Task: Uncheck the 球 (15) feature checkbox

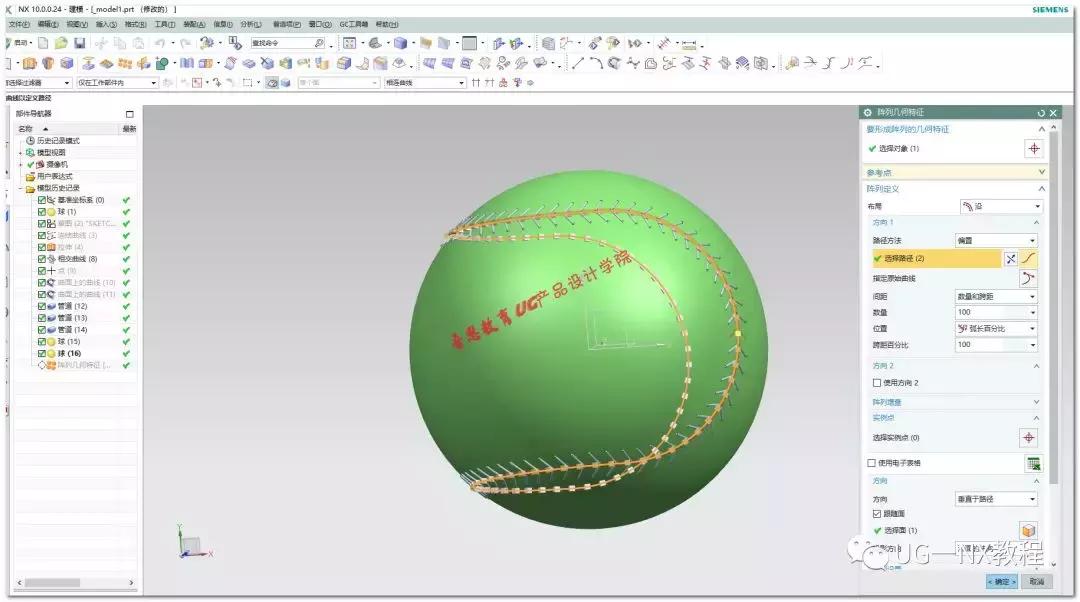Action: coord(42,342)
